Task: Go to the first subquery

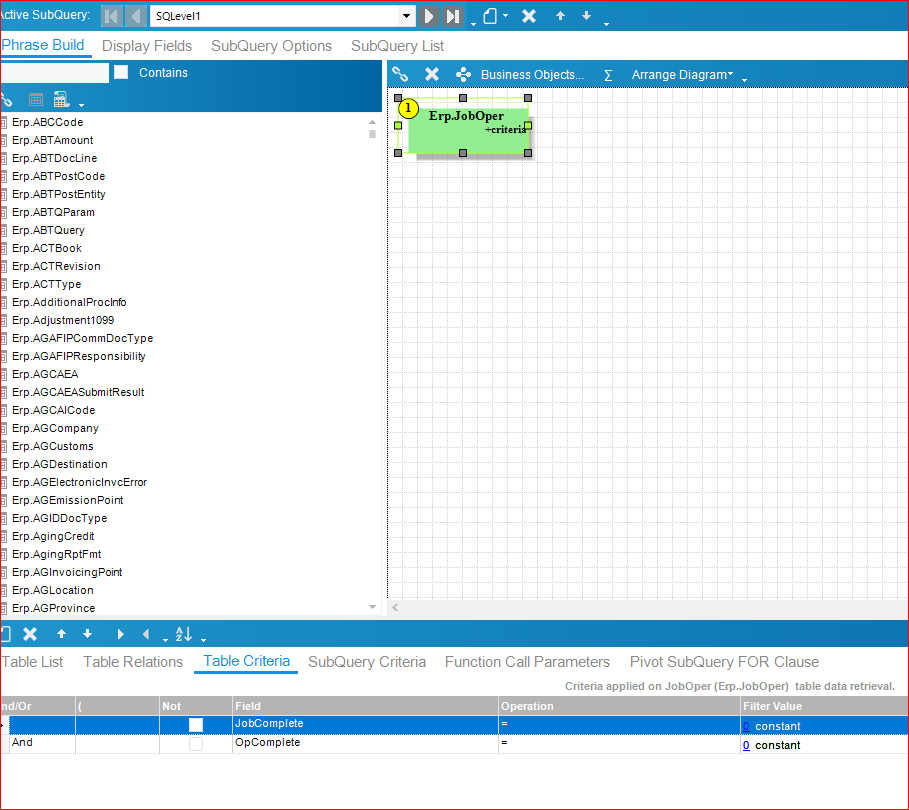Action: 112,16
